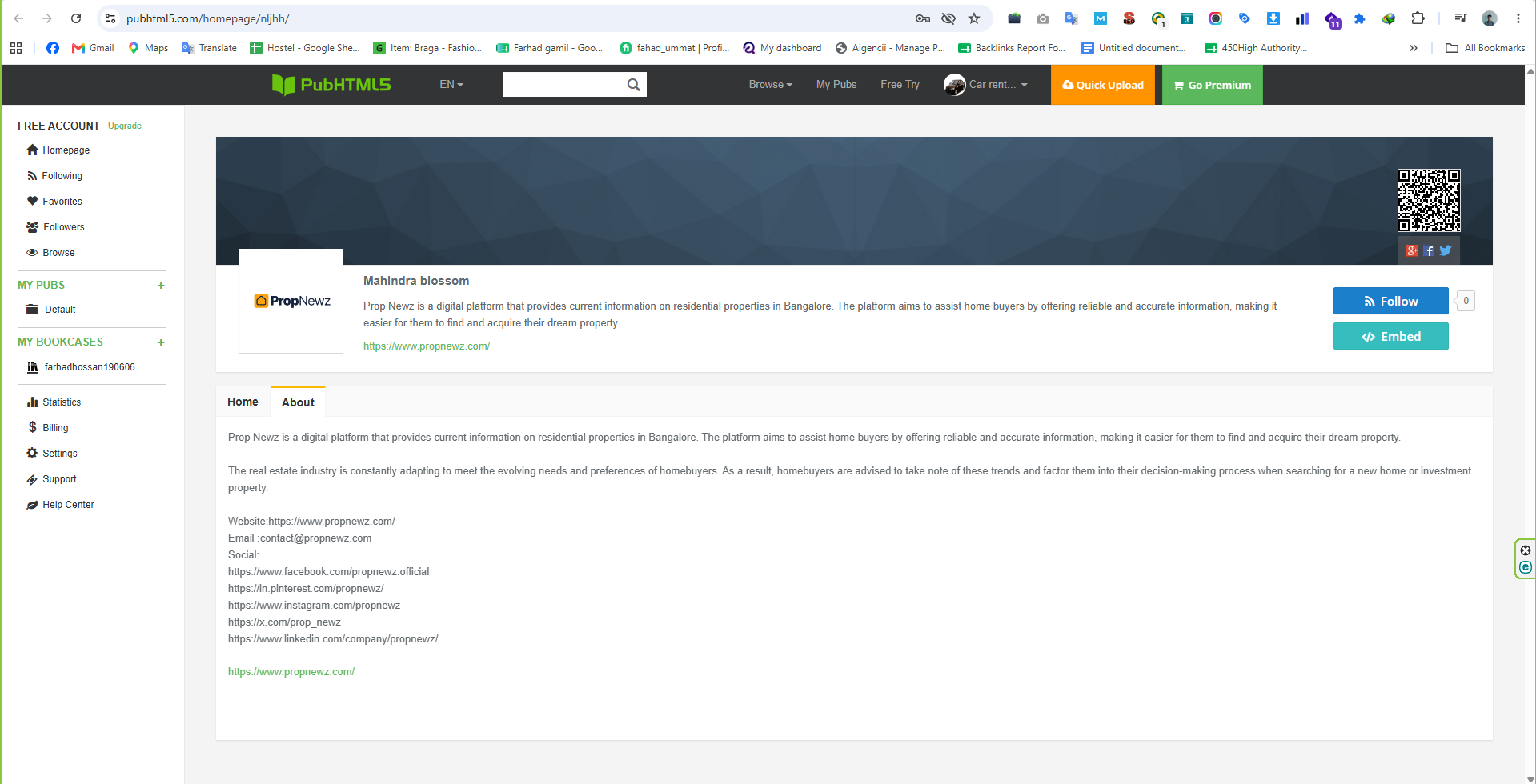The width and height of the screenshot is (1536, 784).
Task: Click the green side widget close icon
Action: pyautogui.click(x=1526, y=550)
